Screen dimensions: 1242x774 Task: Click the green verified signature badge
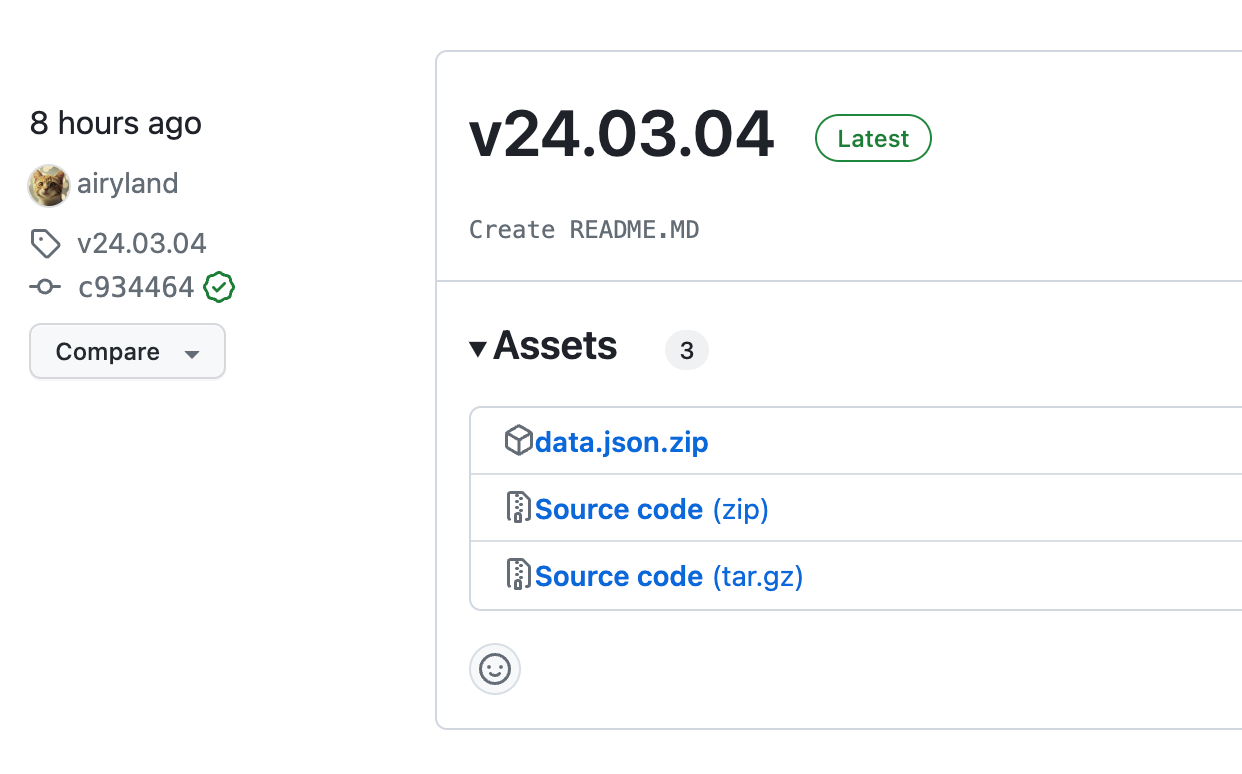click(x=219, y=288)
